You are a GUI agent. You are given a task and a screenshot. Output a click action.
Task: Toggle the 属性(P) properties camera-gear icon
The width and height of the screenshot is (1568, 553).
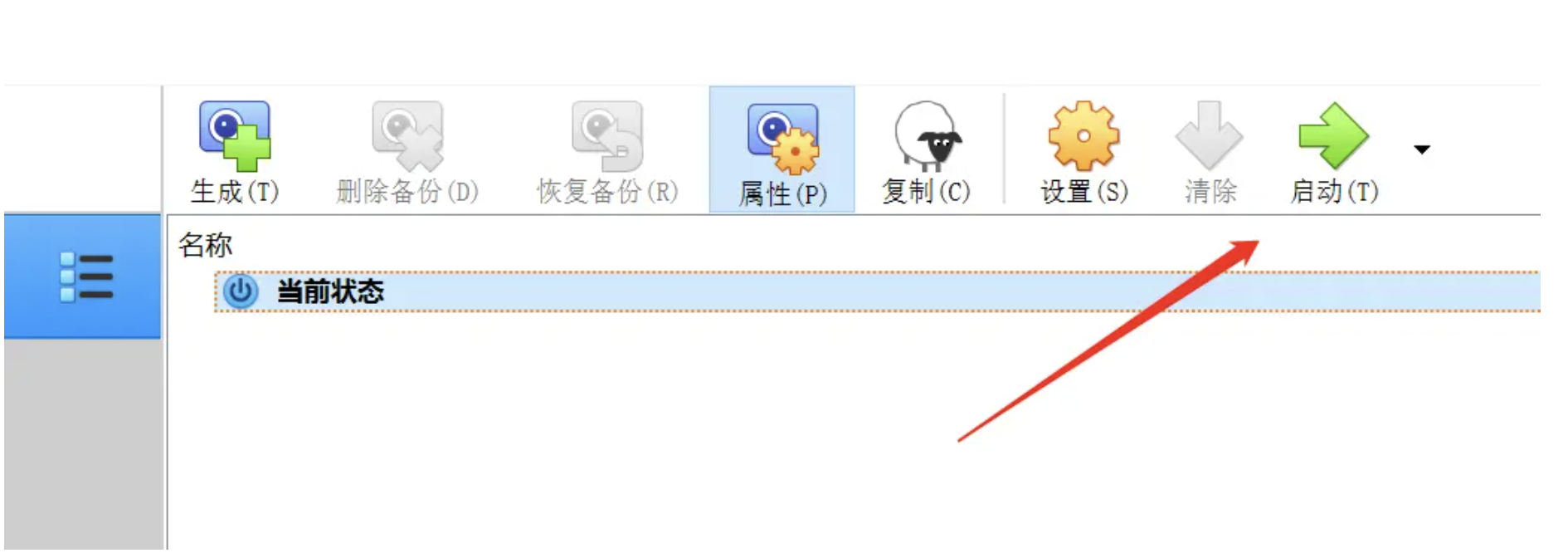(782, 138)
